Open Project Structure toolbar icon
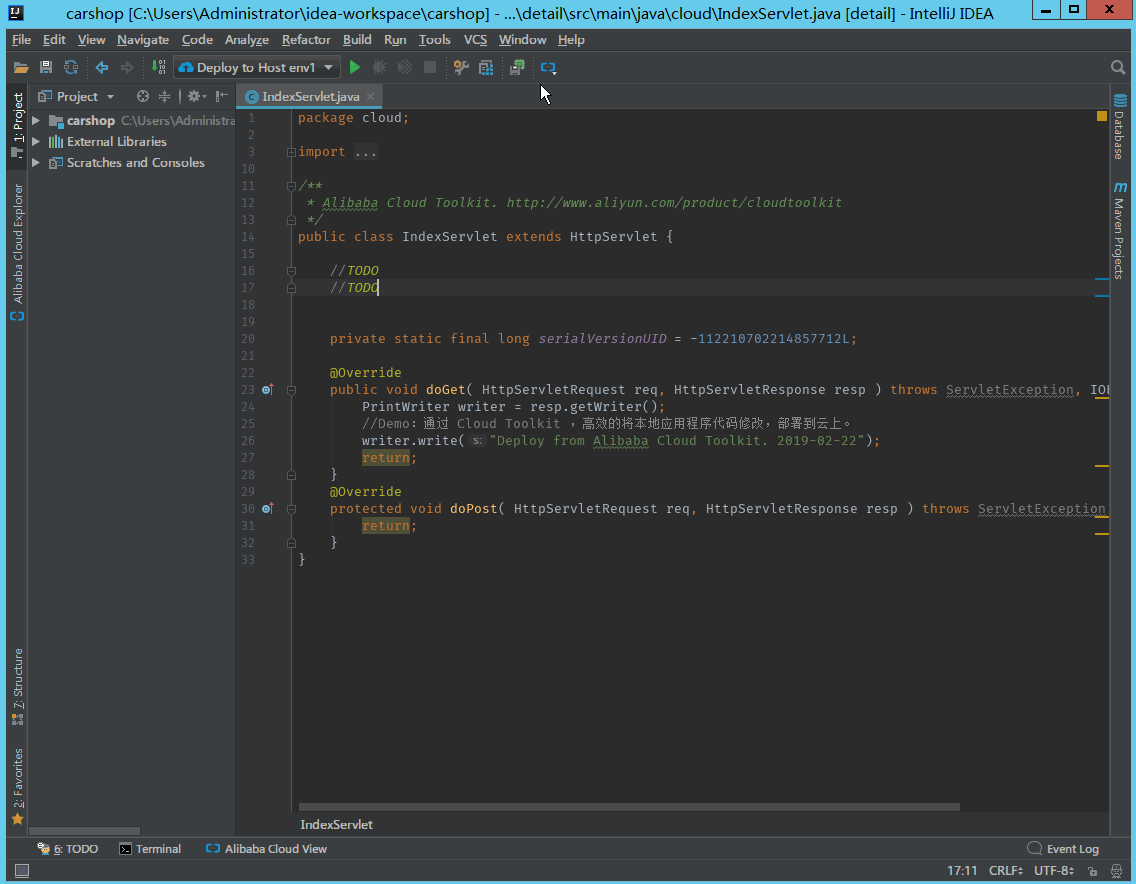This screenshot has height=884, width=1136. [x=486, y=67]
